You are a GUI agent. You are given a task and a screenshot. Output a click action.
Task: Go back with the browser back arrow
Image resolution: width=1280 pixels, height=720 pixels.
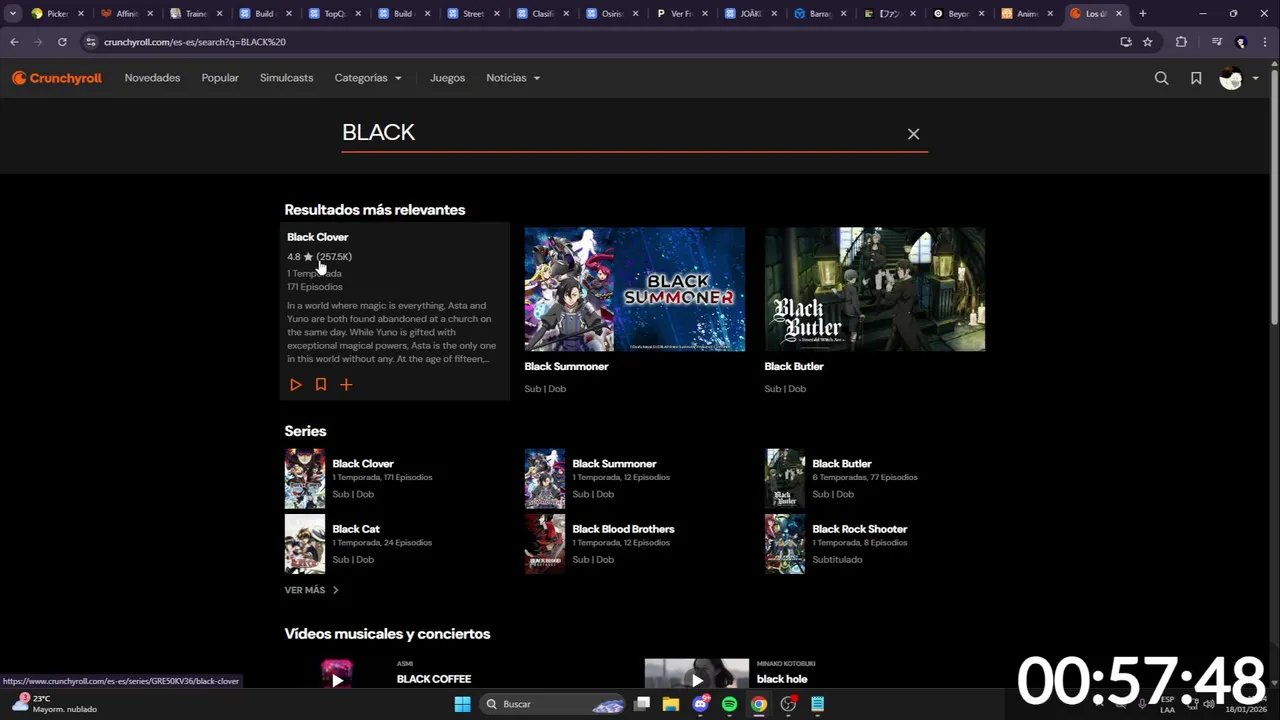14,42
